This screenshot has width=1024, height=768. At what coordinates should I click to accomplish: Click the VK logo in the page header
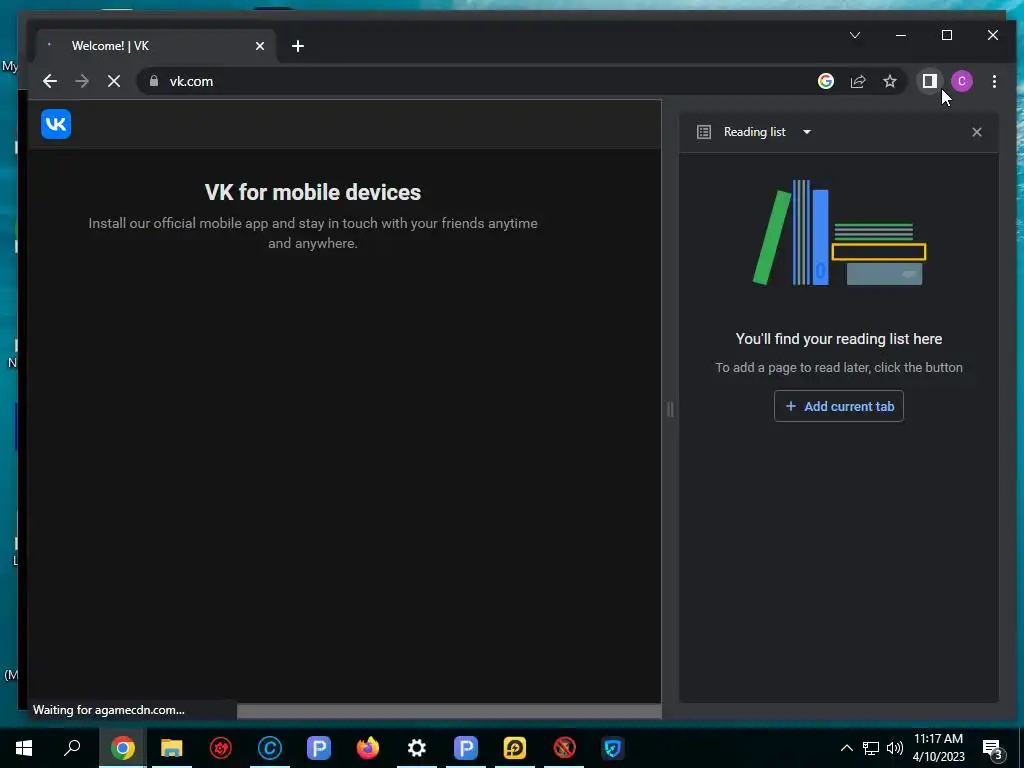56,124
